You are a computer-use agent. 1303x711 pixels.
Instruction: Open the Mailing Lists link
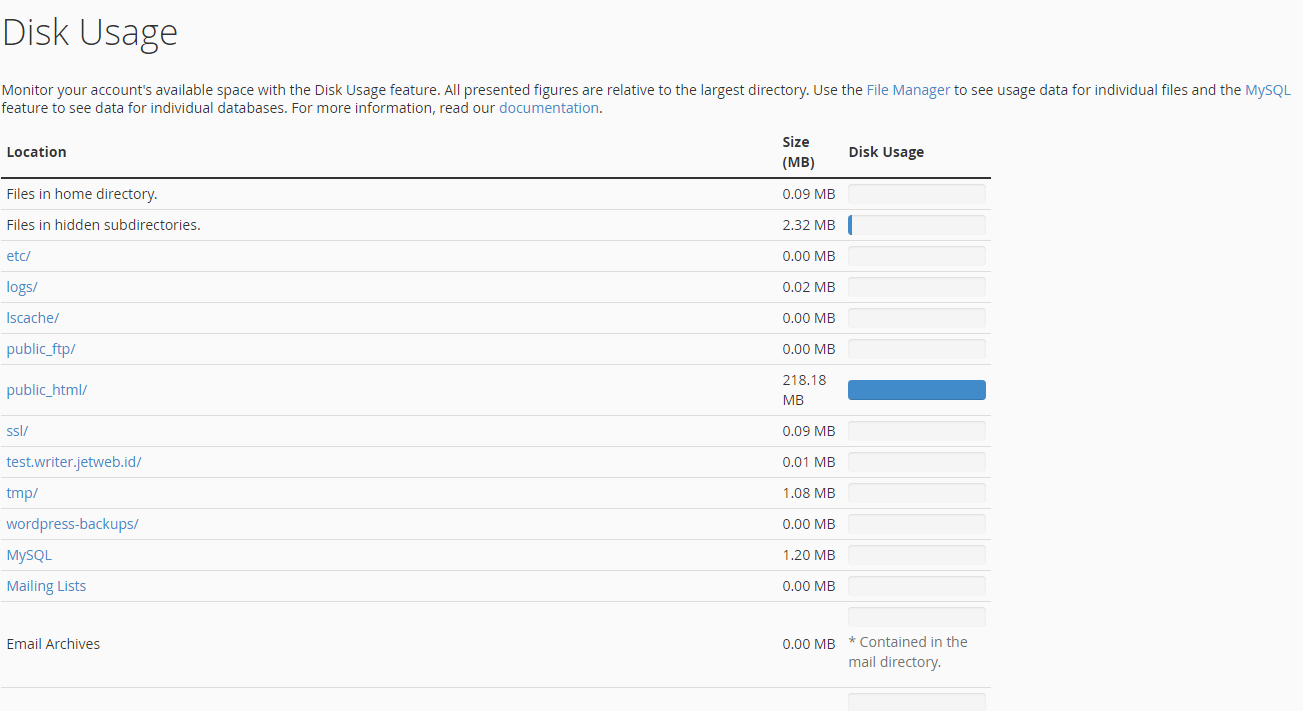[x=46, y=585]
